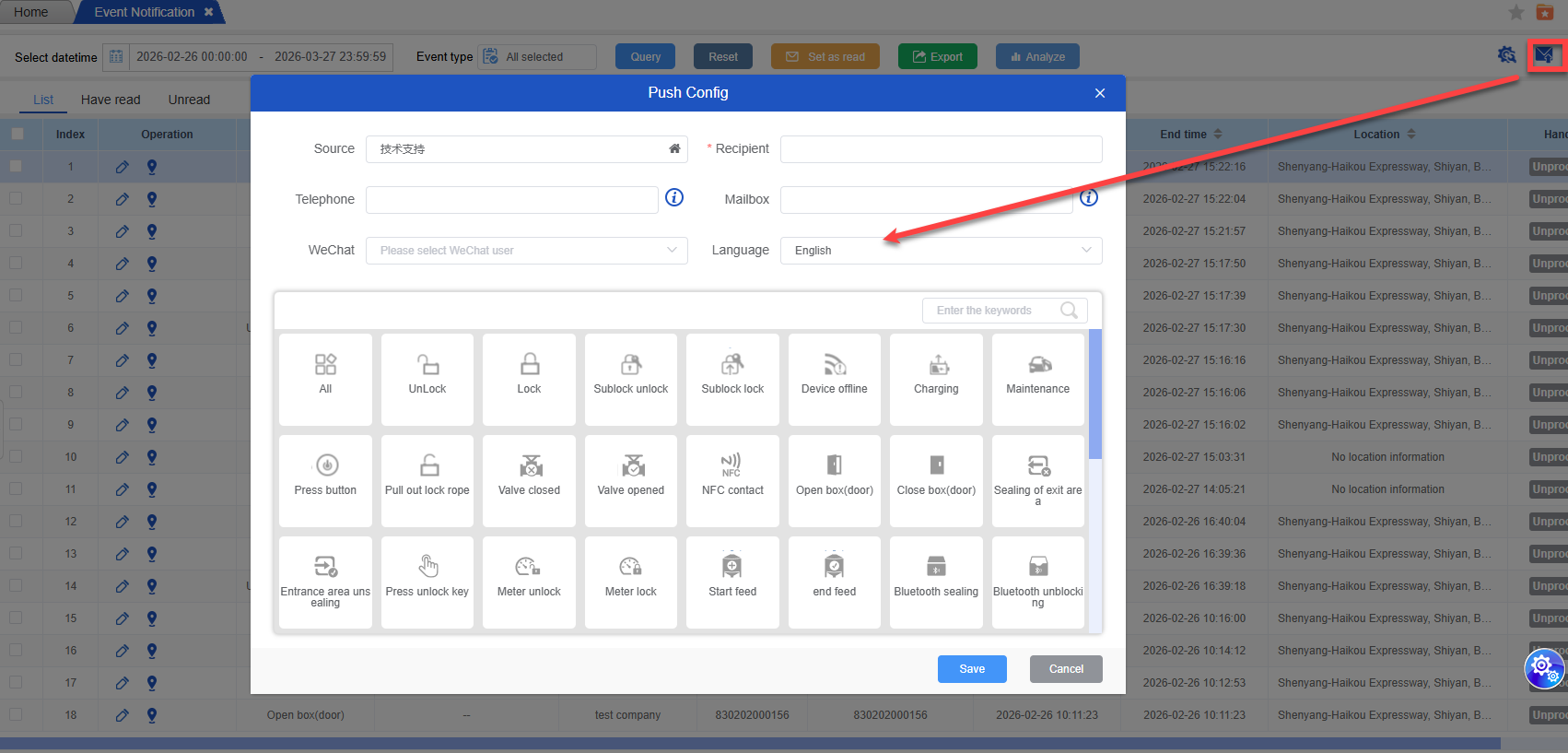The image size is (1568, 753).
Task: Expand the WeChat user dropdown
Action: [526, 251]
